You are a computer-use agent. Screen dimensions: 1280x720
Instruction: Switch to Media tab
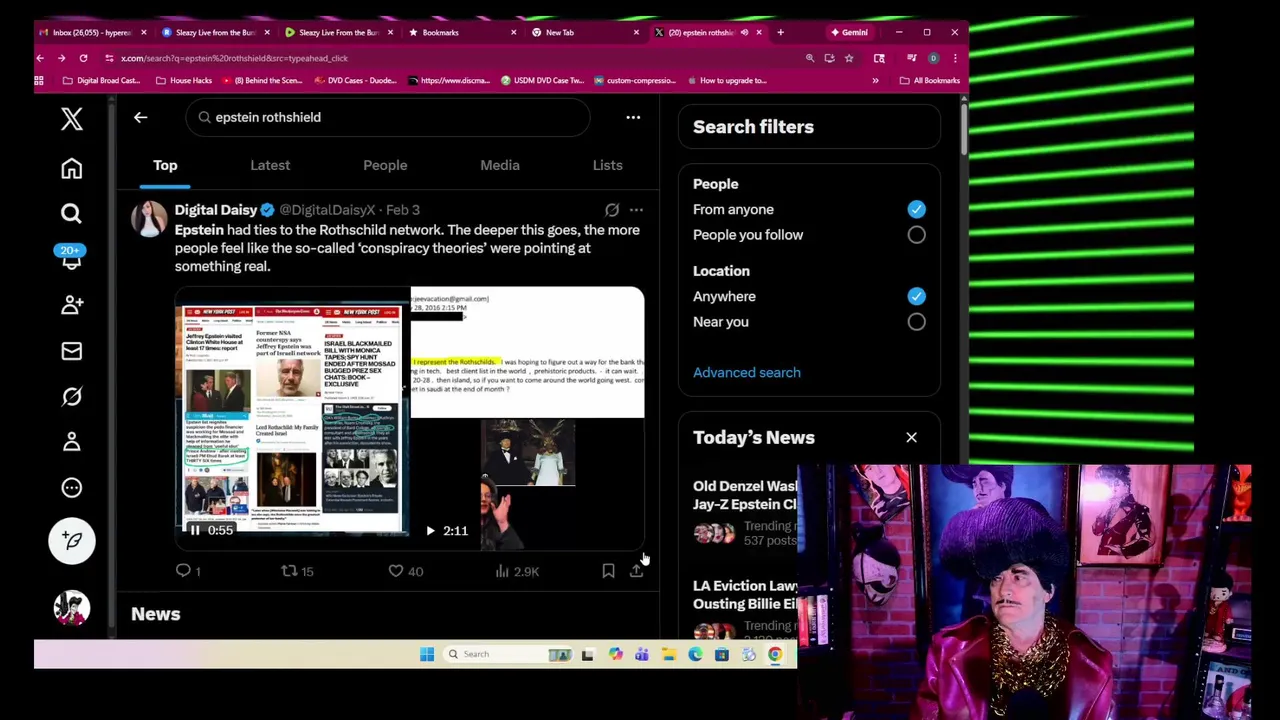[500, 165]
